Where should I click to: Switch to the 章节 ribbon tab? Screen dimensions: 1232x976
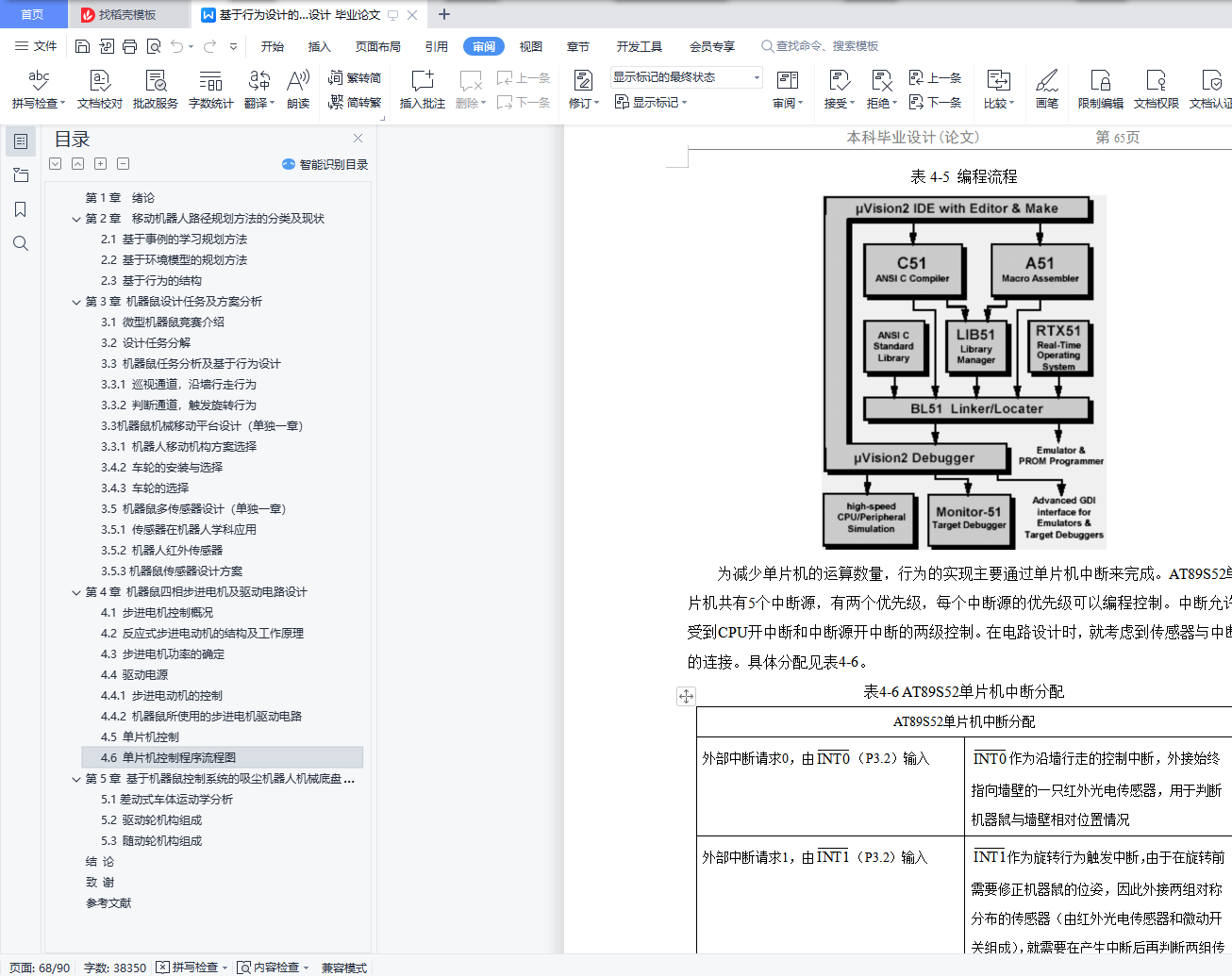point(578,46)
